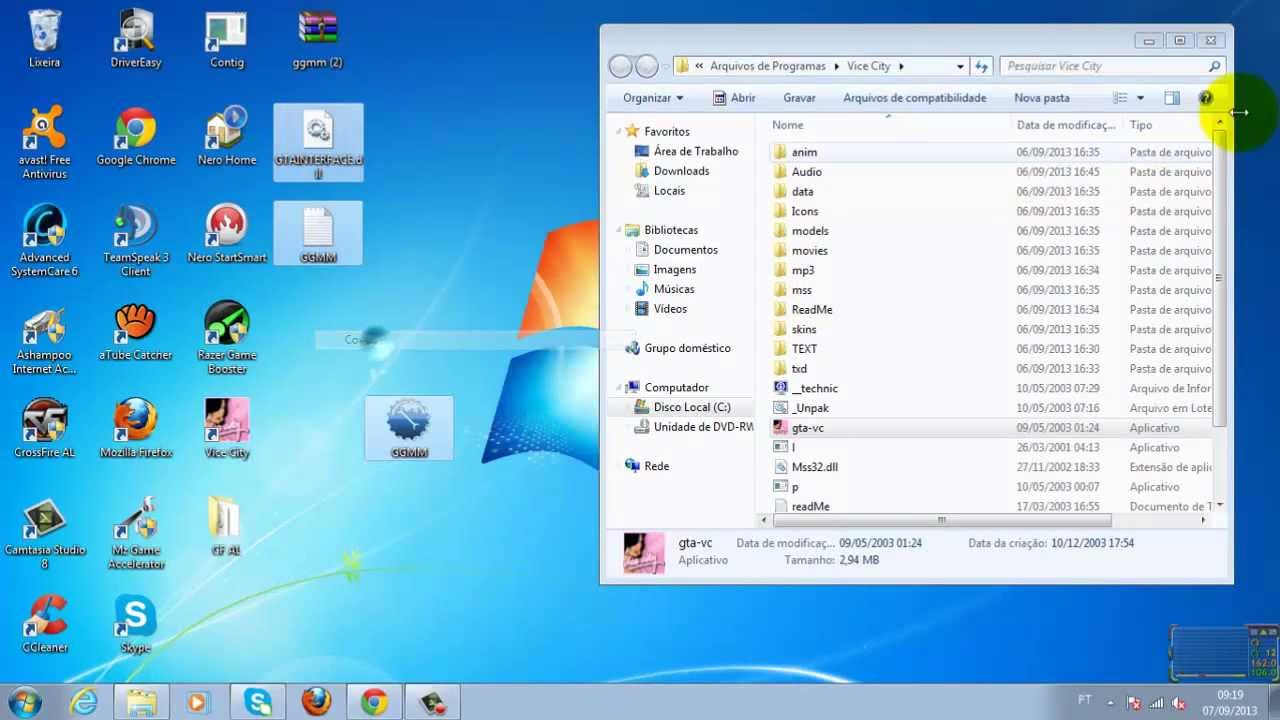Click the Windows Explorer taskbar button
Viewport: 1280px width, 720px height.
[141, 702]
